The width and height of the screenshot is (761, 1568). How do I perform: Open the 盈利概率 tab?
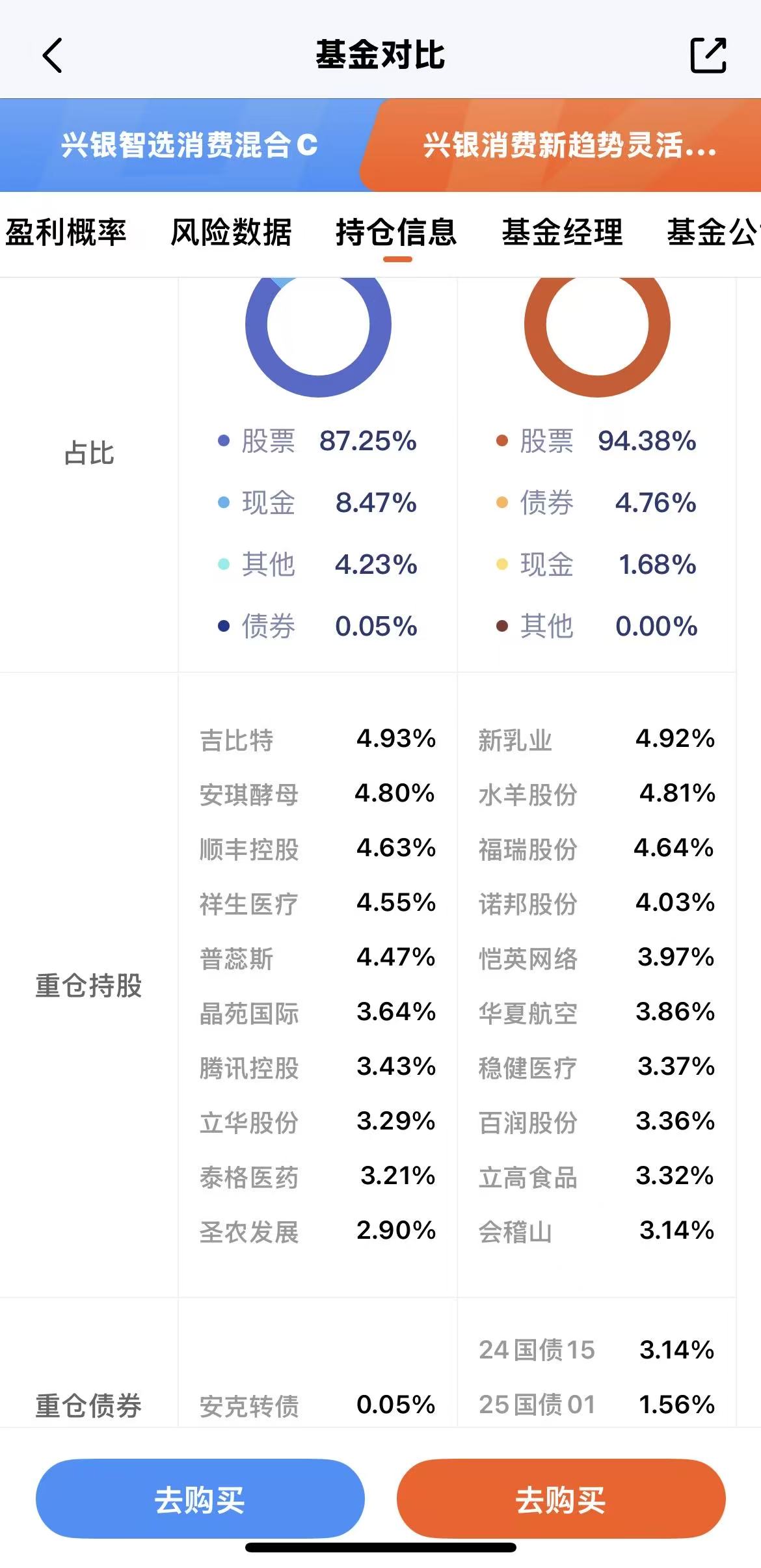click(x=66, y=232)
